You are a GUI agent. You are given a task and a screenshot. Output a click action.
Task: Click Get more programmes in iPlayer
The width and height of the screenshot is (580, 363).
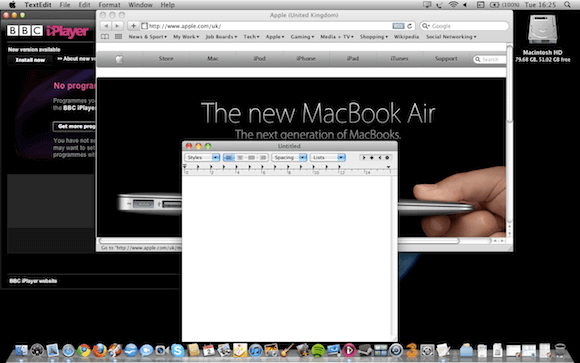coord(75,127)
